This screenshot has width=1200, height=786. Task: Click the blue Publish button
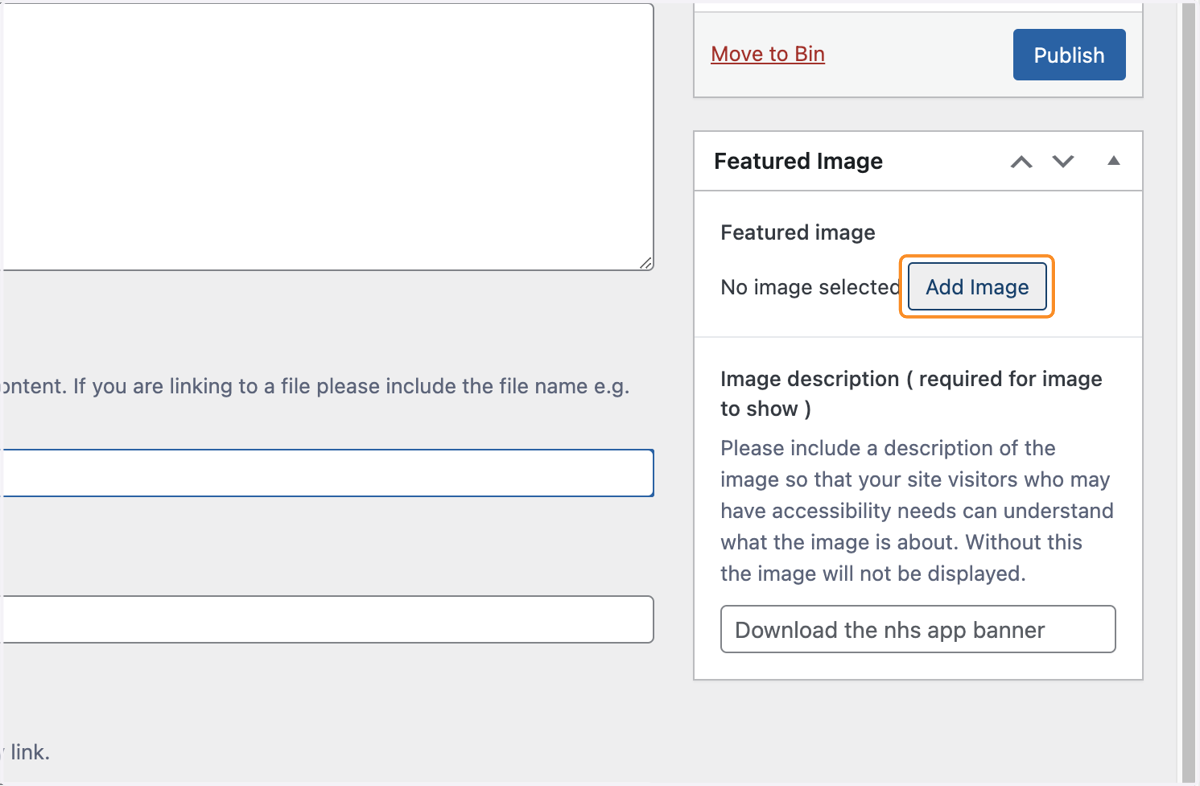pyautogui.click(x=1069, y=55)
